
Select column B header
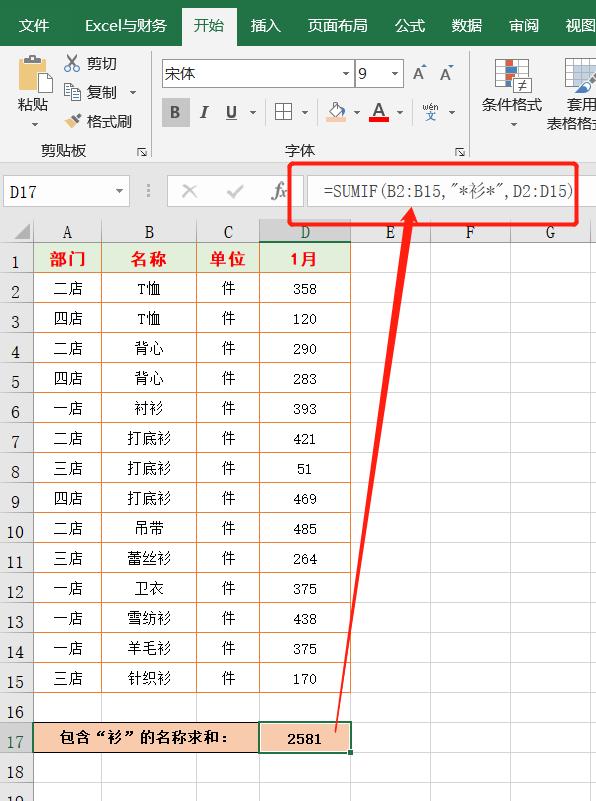pos(149,232)
